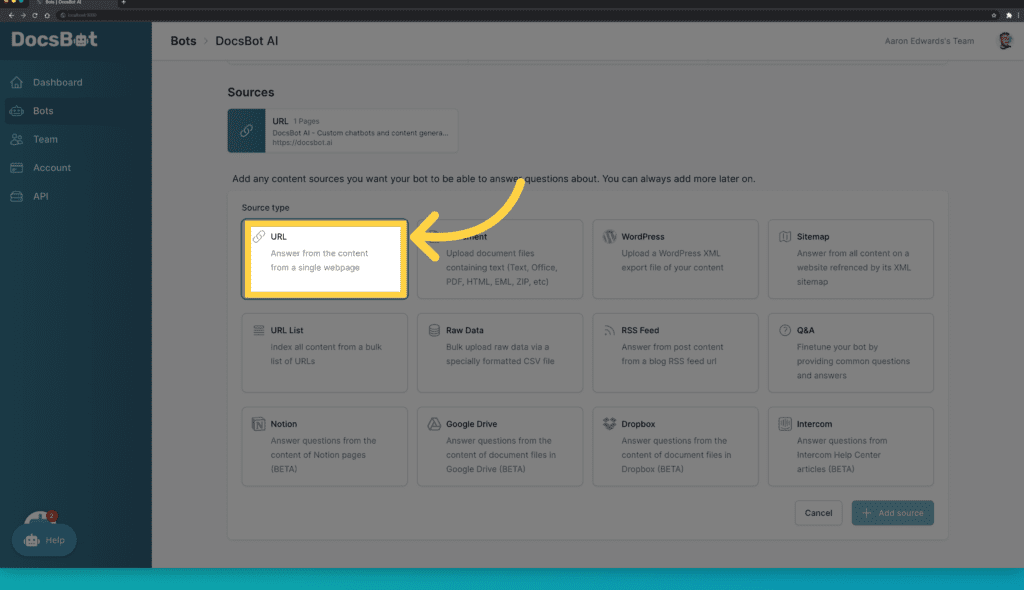
Task: Open Dashboard from the sidebar
Action: pos(57,82)
